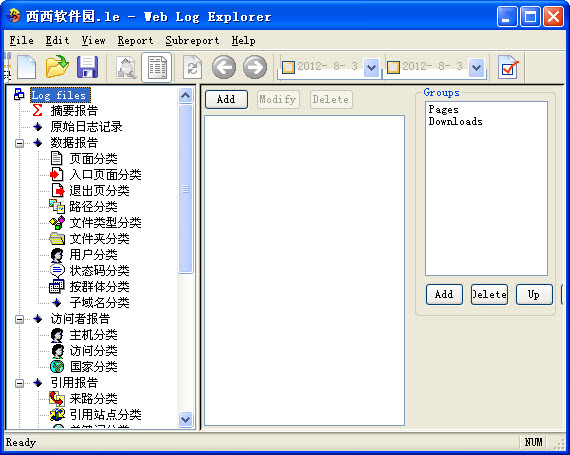Click the tree scrollbar down arrow
Viewport: 570px width, 455px height.
185,419
